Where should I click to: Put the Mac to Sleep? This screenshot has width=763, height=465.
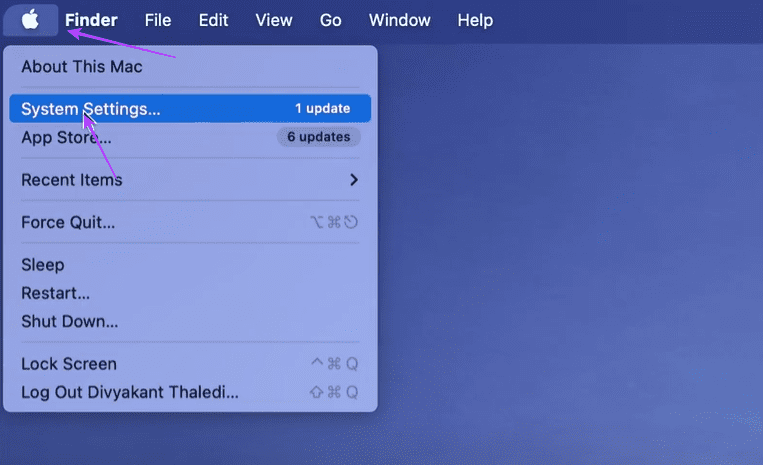[190, 265]
